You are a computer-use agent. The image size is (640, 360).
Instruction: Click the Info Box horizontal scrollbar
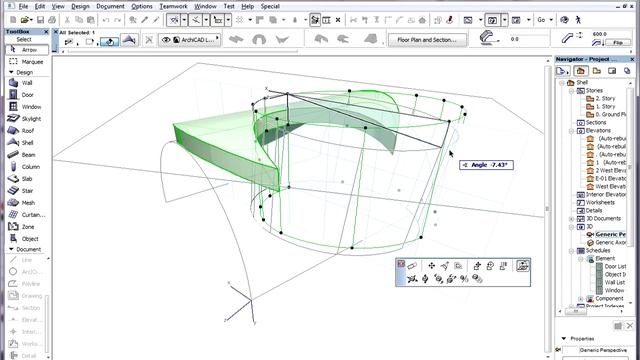tap(183, 51)
